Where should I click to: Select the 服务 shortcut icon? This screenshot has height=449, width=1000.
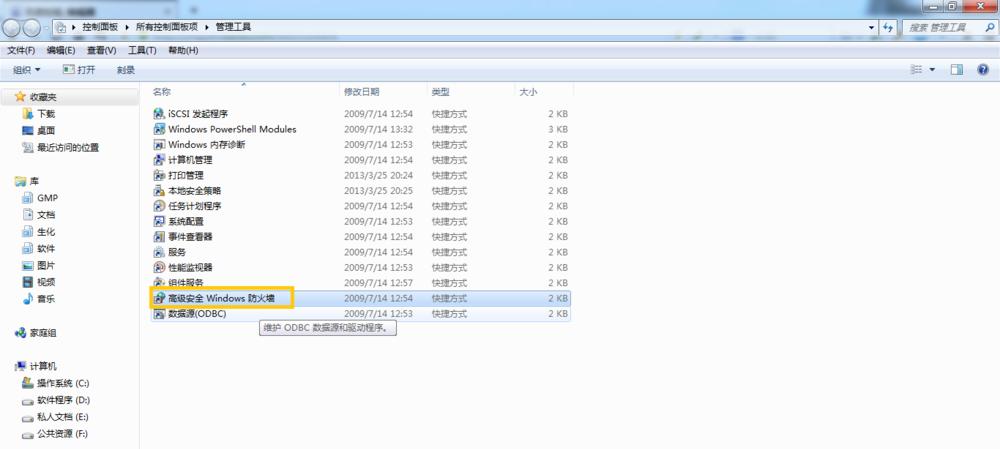point(159,252)
